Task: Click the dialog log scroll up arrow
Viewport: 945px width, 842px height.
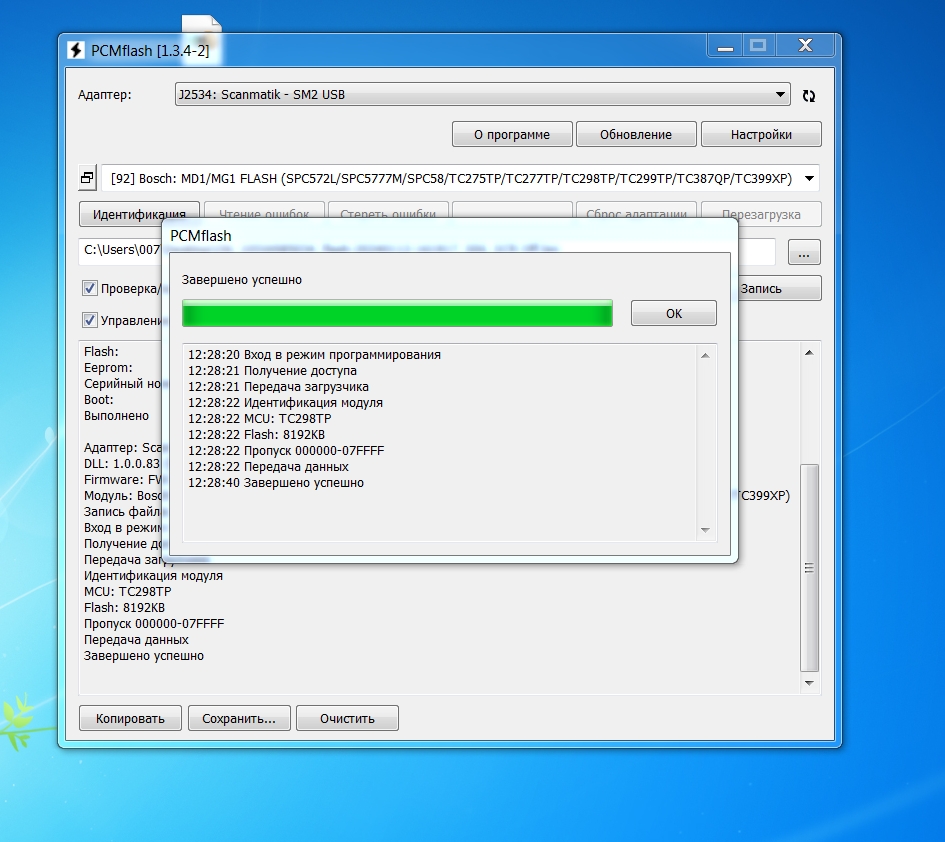Action: (704, 356)
